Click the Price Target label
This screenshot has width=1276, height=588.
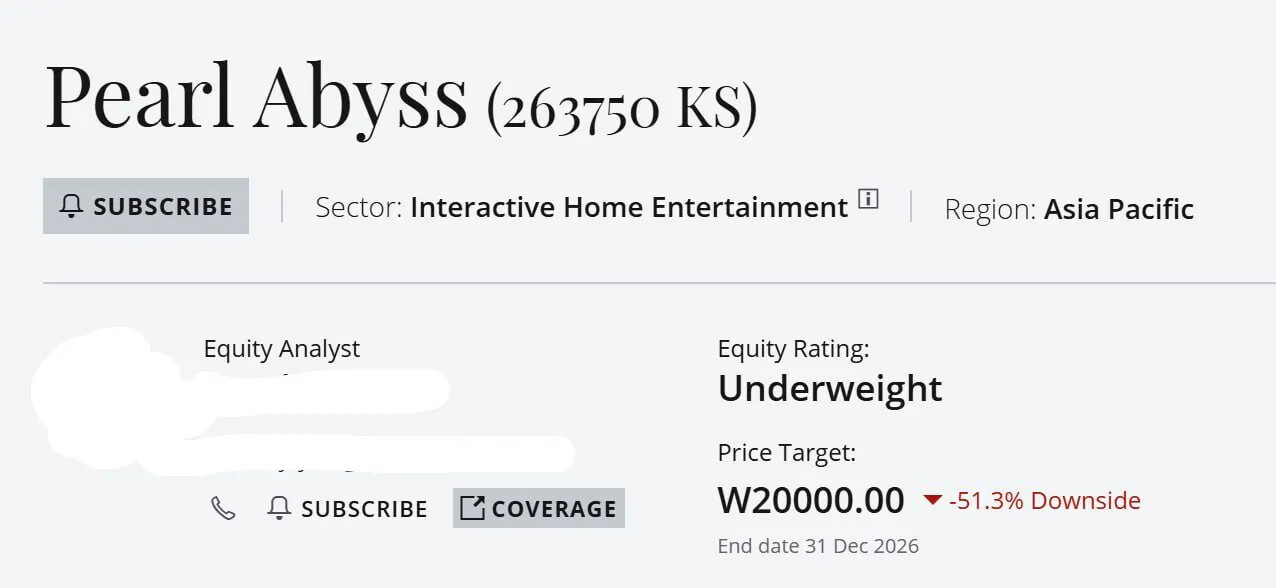pyautogui.click(x=787, y=453)
